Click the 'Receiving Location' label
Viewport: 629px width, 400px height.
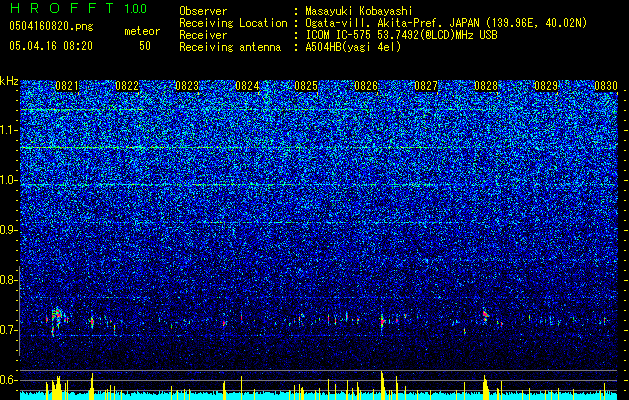[x=233, y=23]
